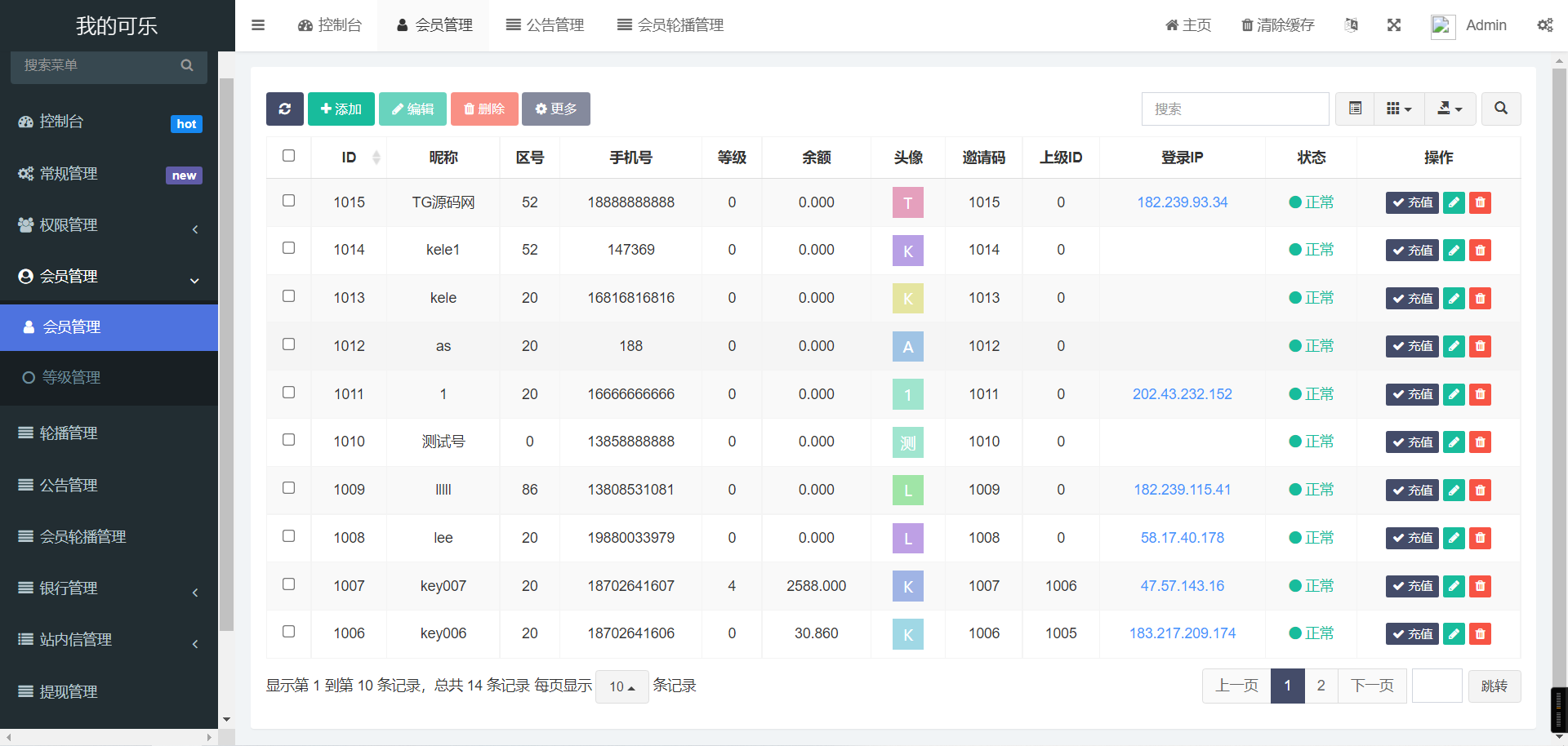Viewport: 1568px width, 746px height.
Task: Click the 添加 add button
Action: [341, 109]
